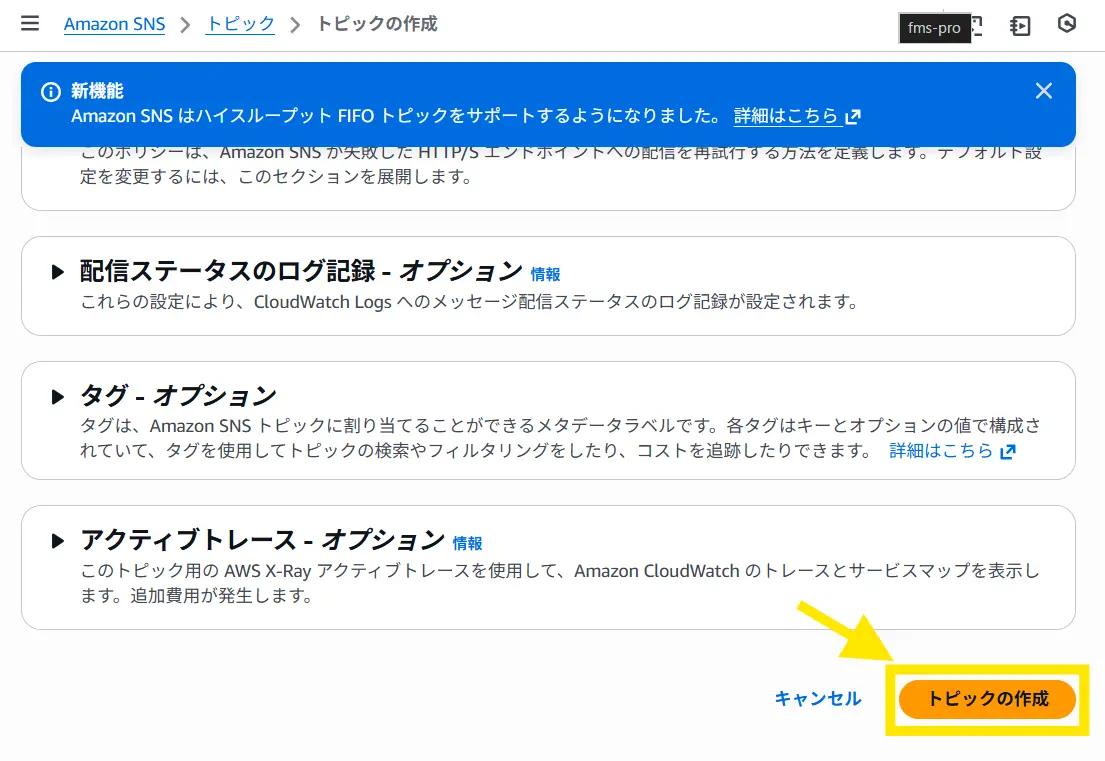Click external link icon in FIFO banner
The image size is (1105, 761).
click(853, 117)
